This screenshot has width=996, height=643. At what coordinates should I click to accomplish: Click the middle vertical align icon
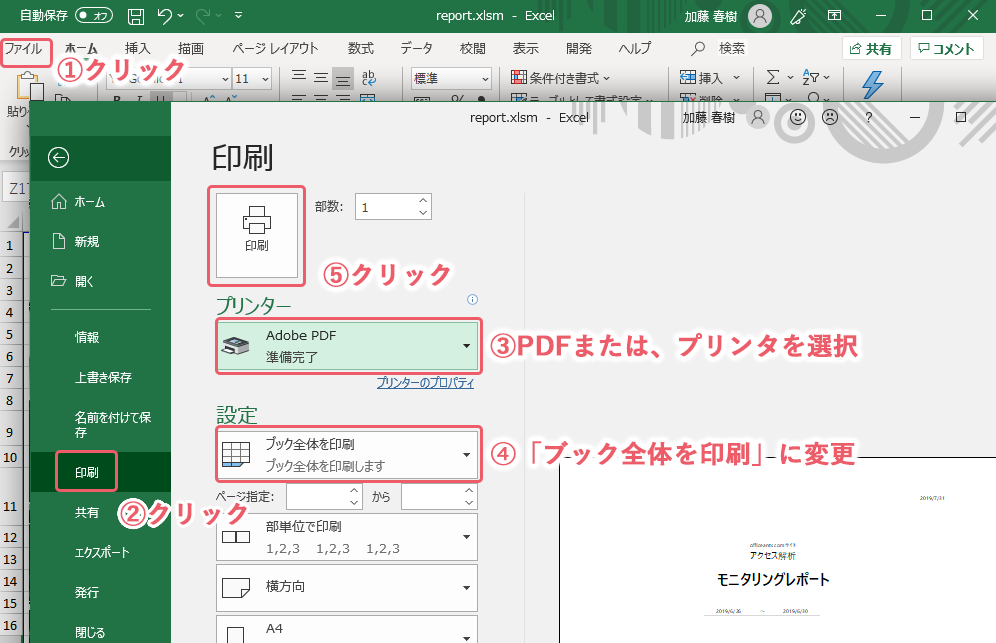pos(321,78)
